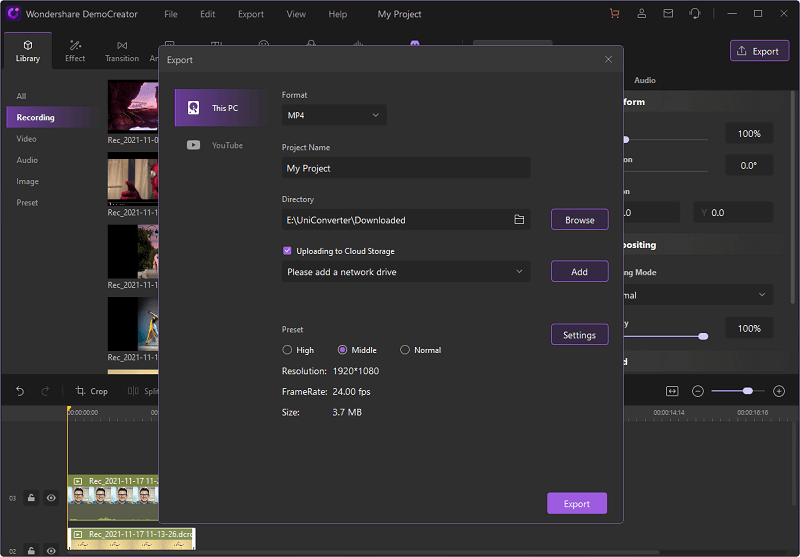This screenshot has height=557, width=800.
Task: Click the folder icon in Directory field
Action: 519,220
